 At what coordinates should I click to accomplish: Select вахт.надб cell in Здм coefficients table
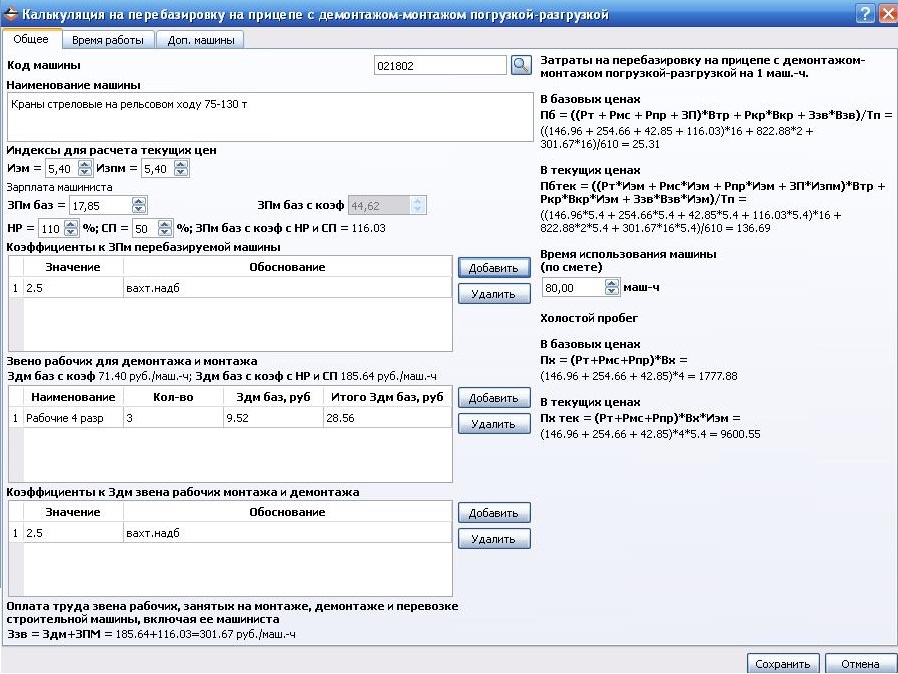click(x=287, y=533)
